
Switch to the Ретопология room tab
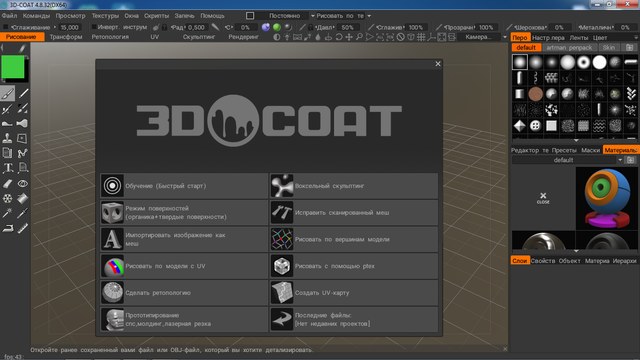point(110,37)
